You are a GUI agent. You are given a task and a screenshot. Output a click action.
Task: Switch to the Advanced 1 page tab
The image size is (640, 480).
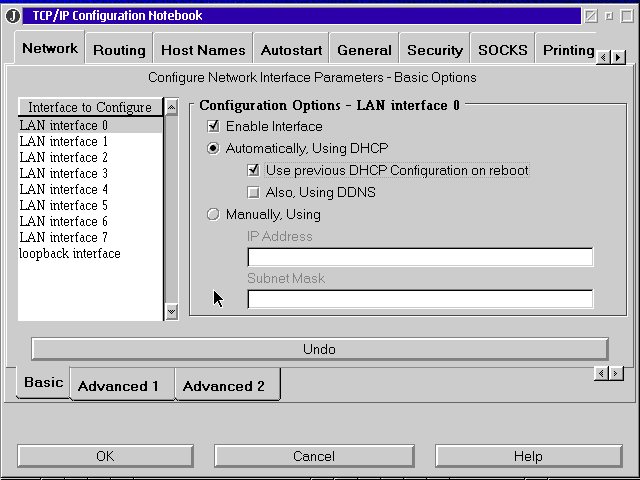tap(122, 385)
